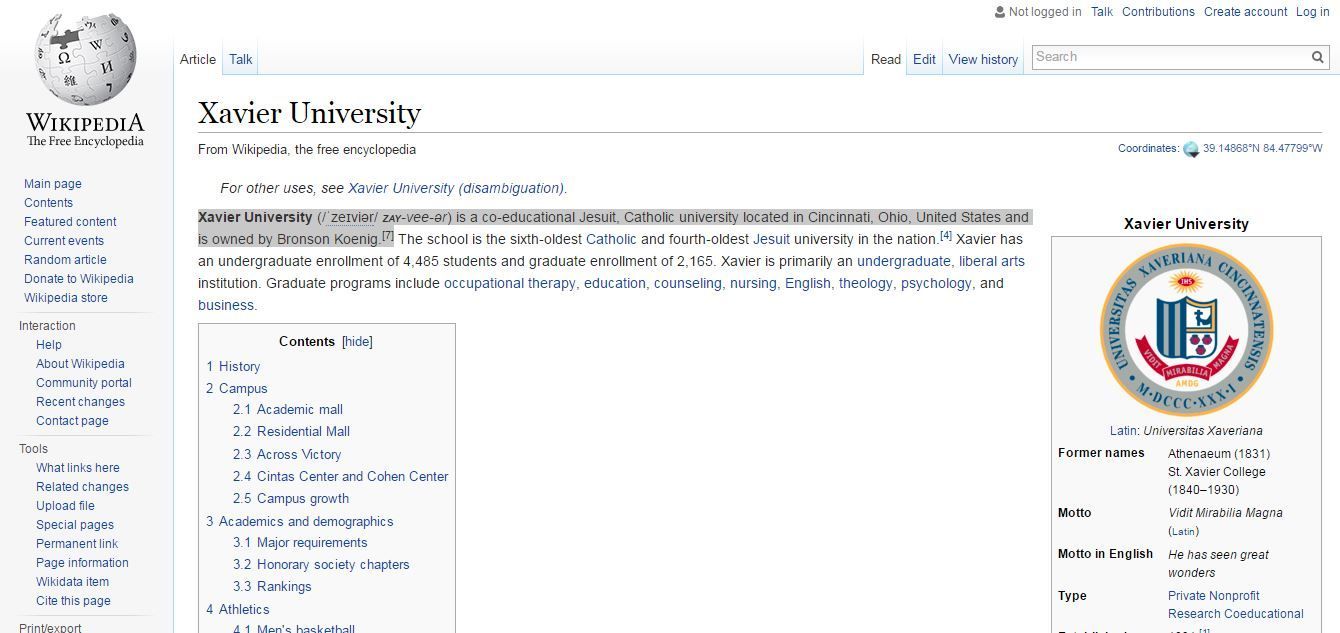The height and width of the screenshot is (633, 1340).
Task: Open Xavier University (disambiguation) link
Action: point(456,188)
